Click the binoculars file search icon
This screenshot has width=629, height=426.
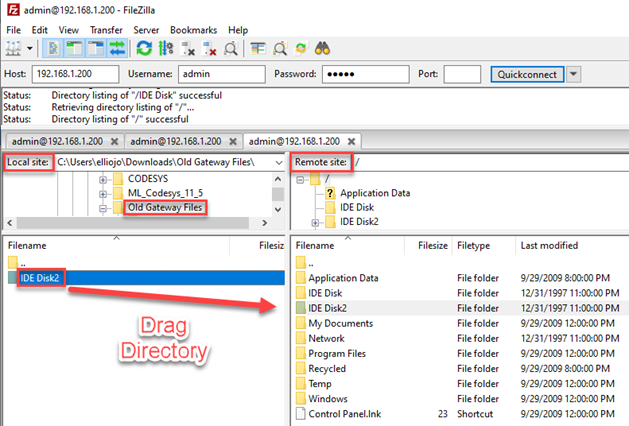[x=323, y=47]
